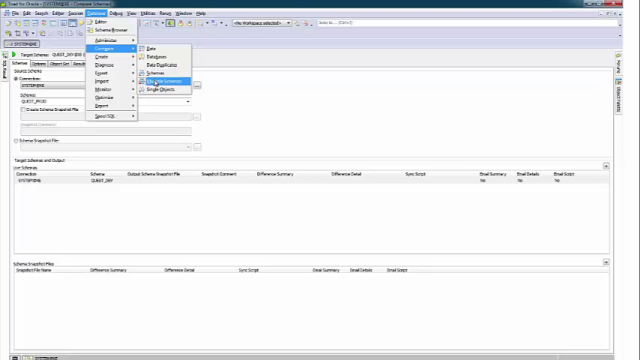Open the topmost right sidebar tab
Screen dimensions: 640x360
click(618, 63)
